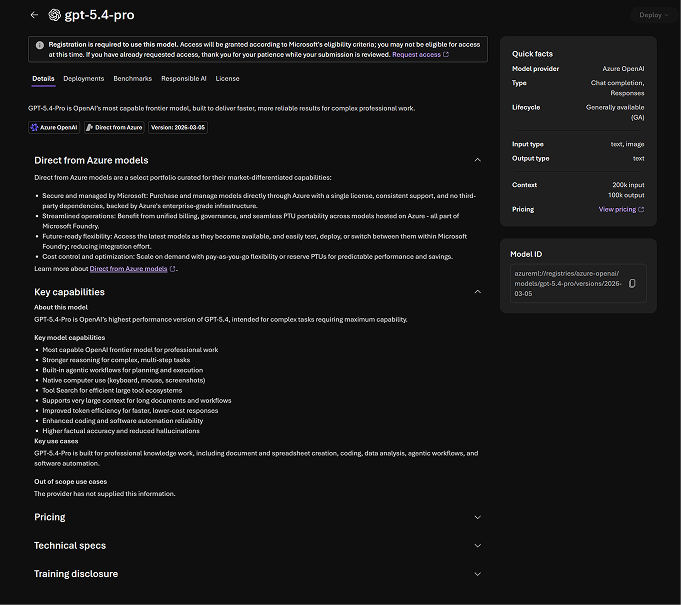Collapse the Key capabilities section
The width and height of the screenshot is (681, 605).
coord(478,292)
